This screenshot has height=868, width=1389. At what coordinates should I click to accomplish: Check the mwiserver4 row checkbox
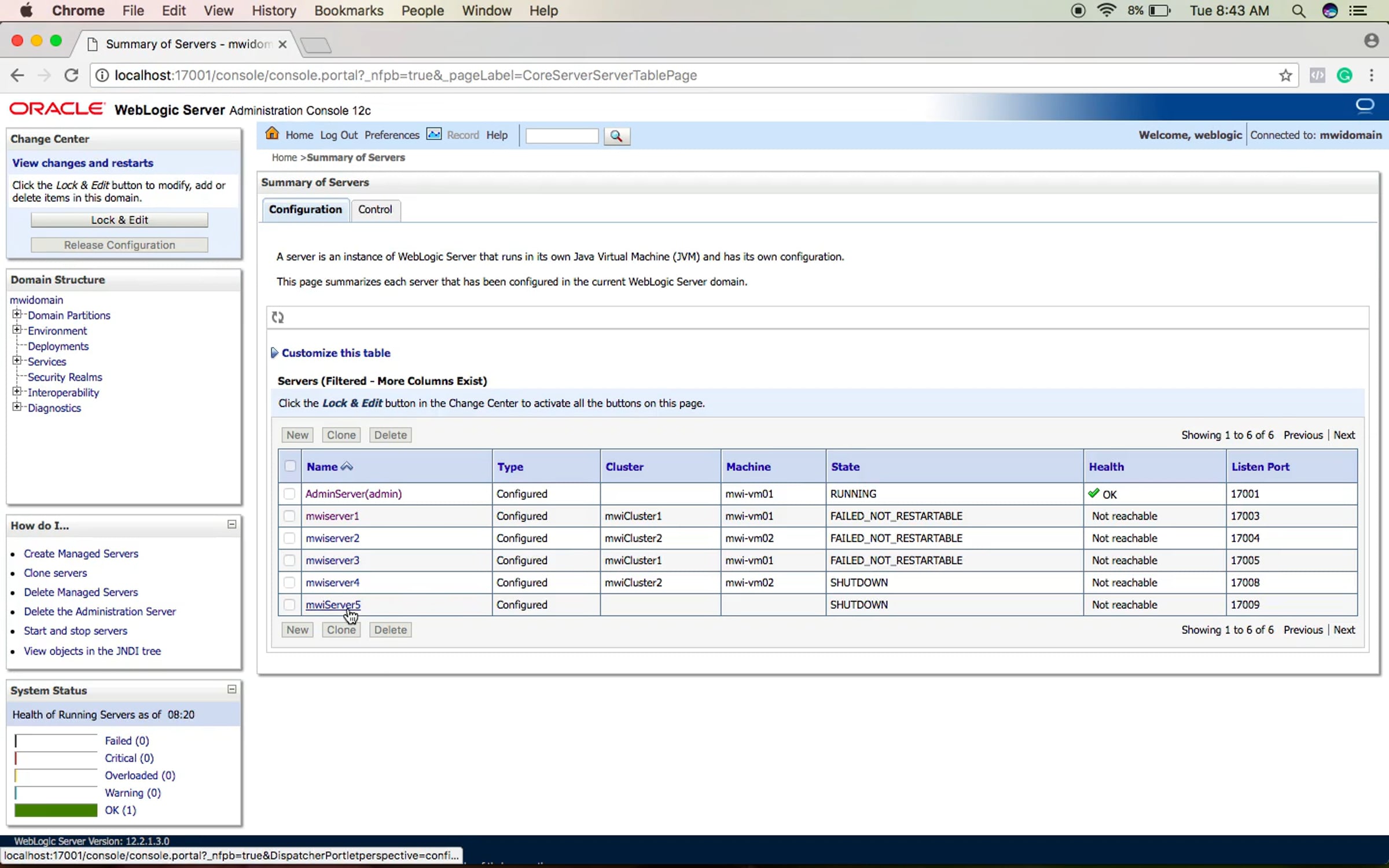289,582
